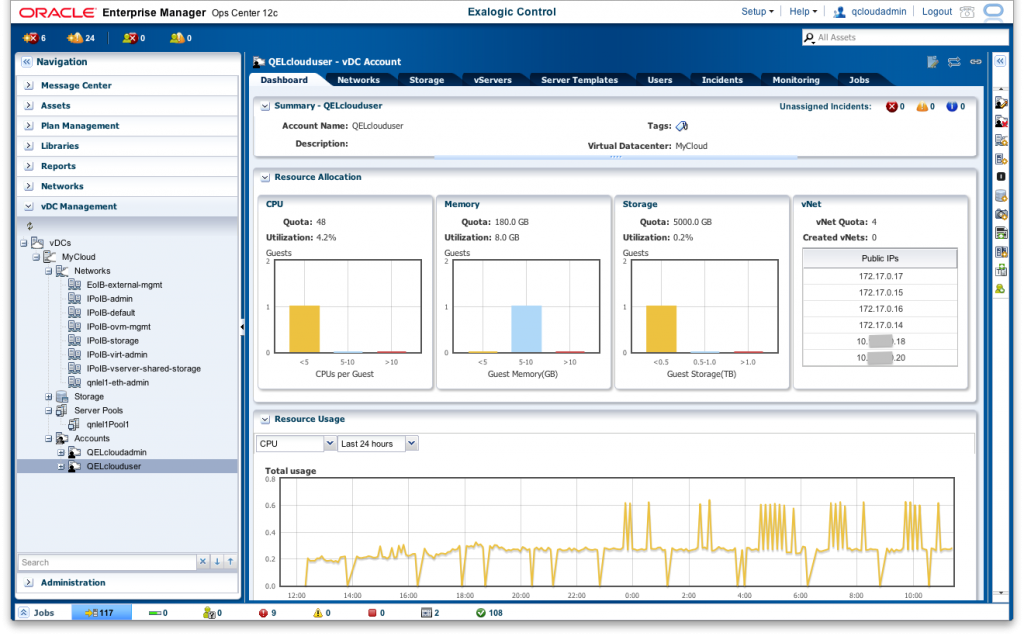Click the warning incidents icon showing 24
The image size is (1024, 636).
(75, 38)
